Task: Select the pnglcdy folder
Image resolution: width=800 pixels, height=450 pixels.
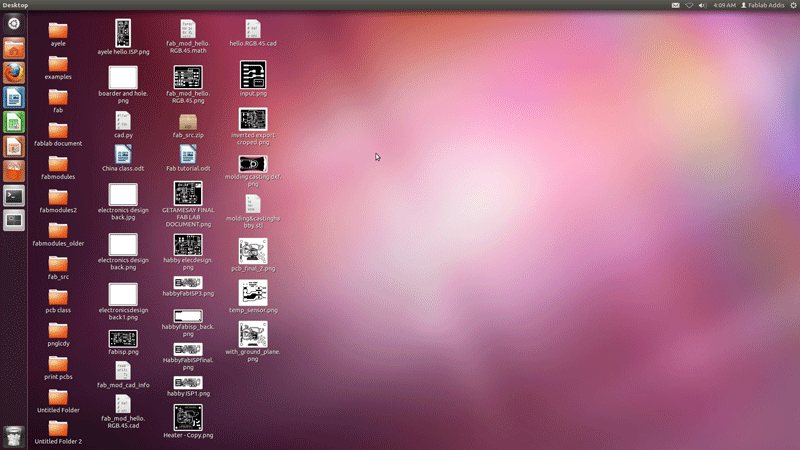Action: 58,331
